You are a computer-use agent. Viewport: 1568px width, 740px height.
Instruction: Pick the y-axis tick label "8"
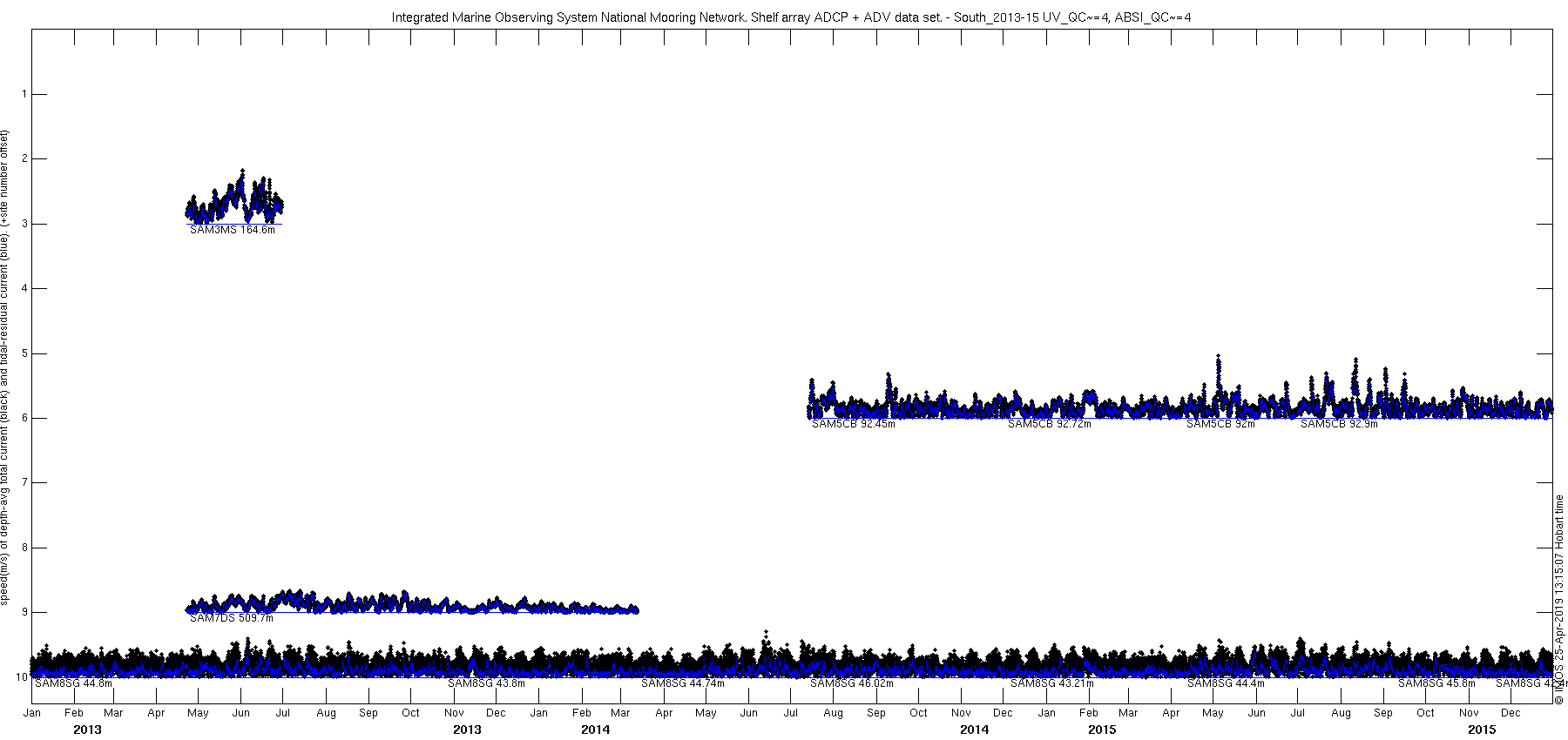pyautogui.click(x=25, y=548)
